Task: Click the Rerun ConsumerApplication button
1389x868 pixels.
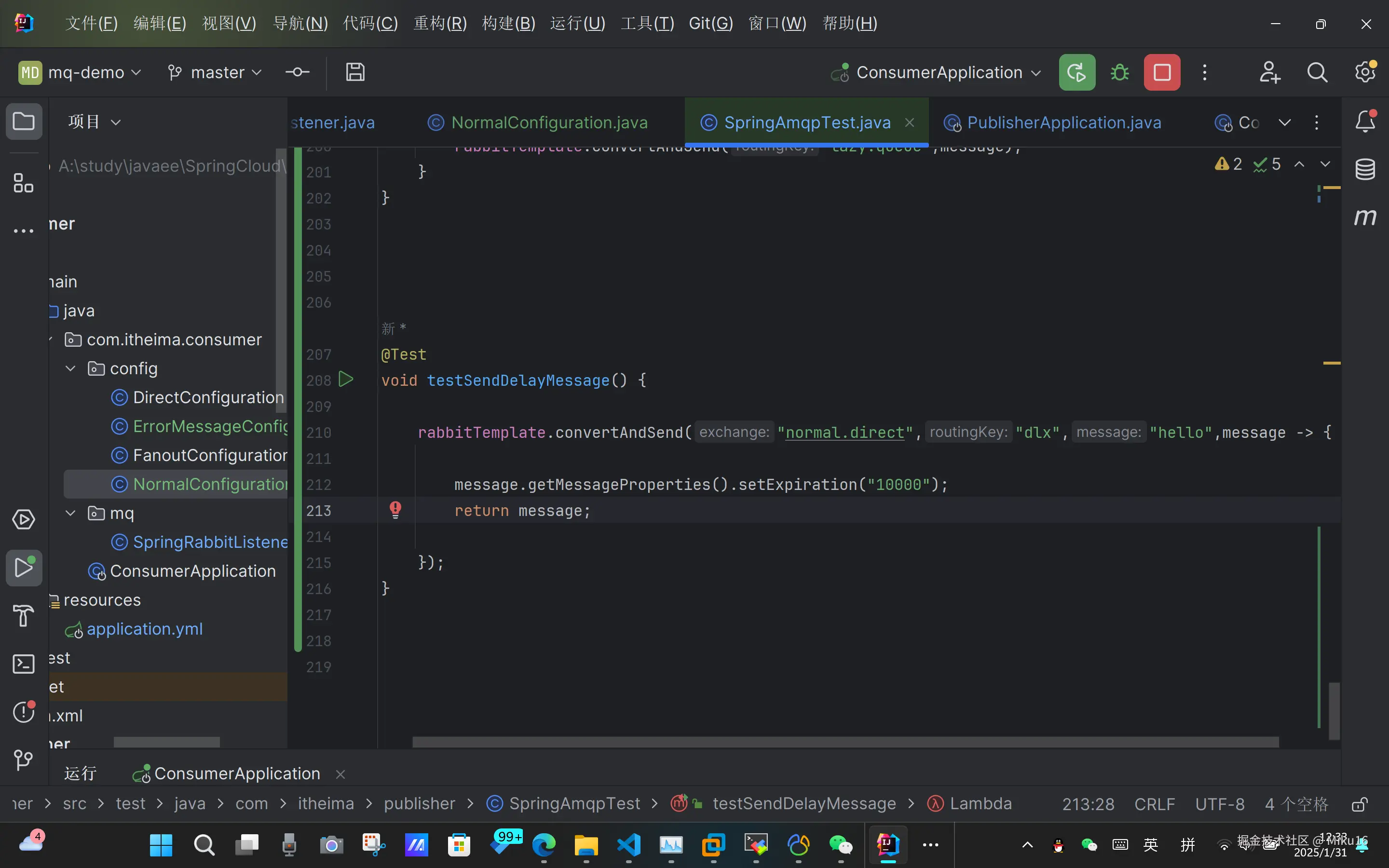Action: [x=1076, y=72]
